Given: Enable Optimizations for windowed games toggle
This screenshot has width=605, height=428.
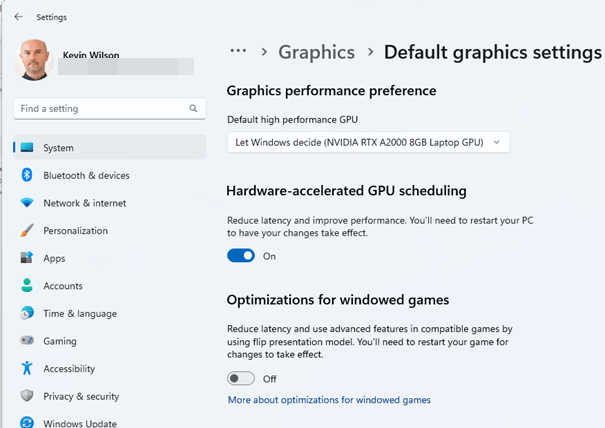Looking at the screenshot, I should click(x=241, y=379).
